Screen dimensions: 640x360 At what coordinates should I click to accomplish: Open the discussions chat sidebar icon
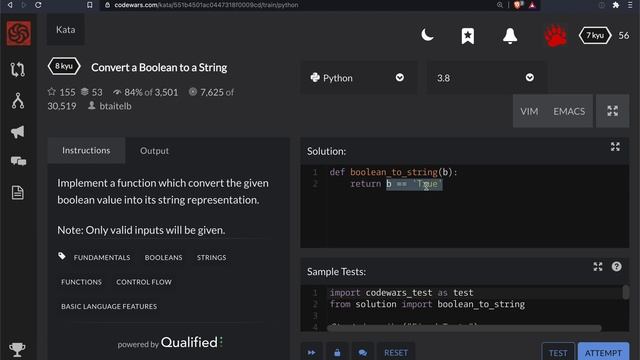[18, 161]
